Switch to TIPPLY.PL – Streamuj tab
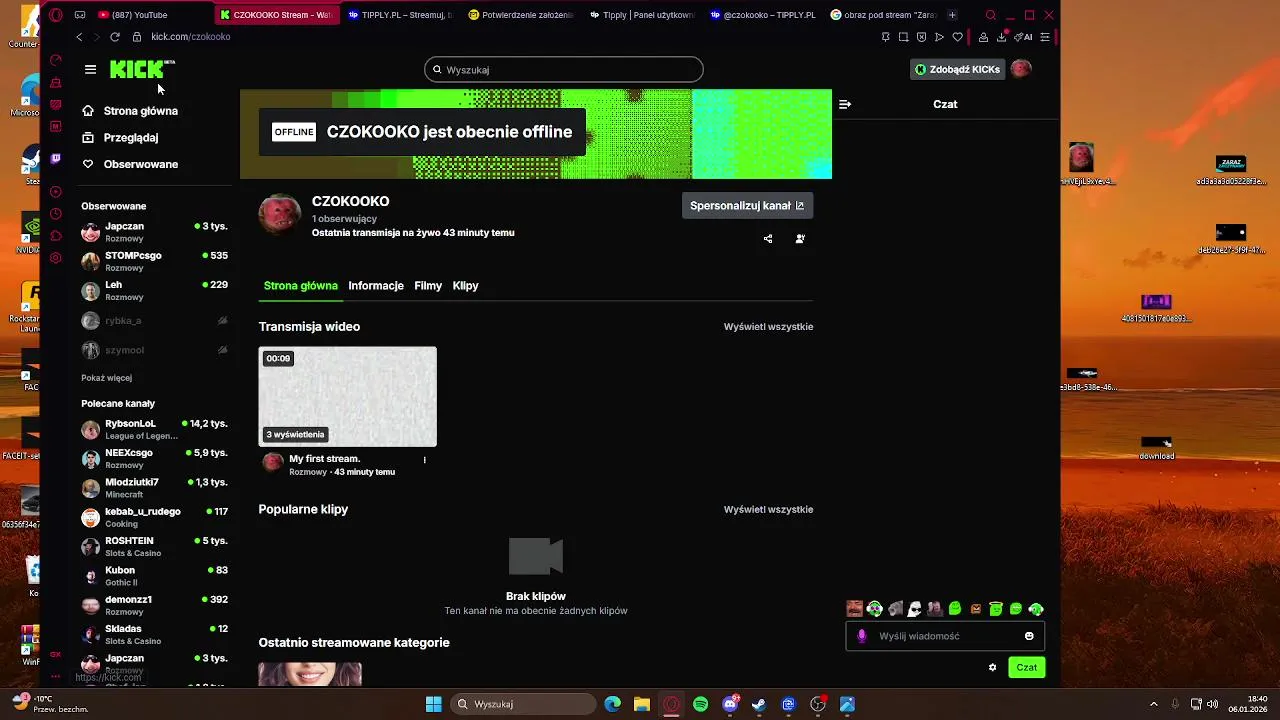This screenshot has height=720, width=1280. click(400, 15)
